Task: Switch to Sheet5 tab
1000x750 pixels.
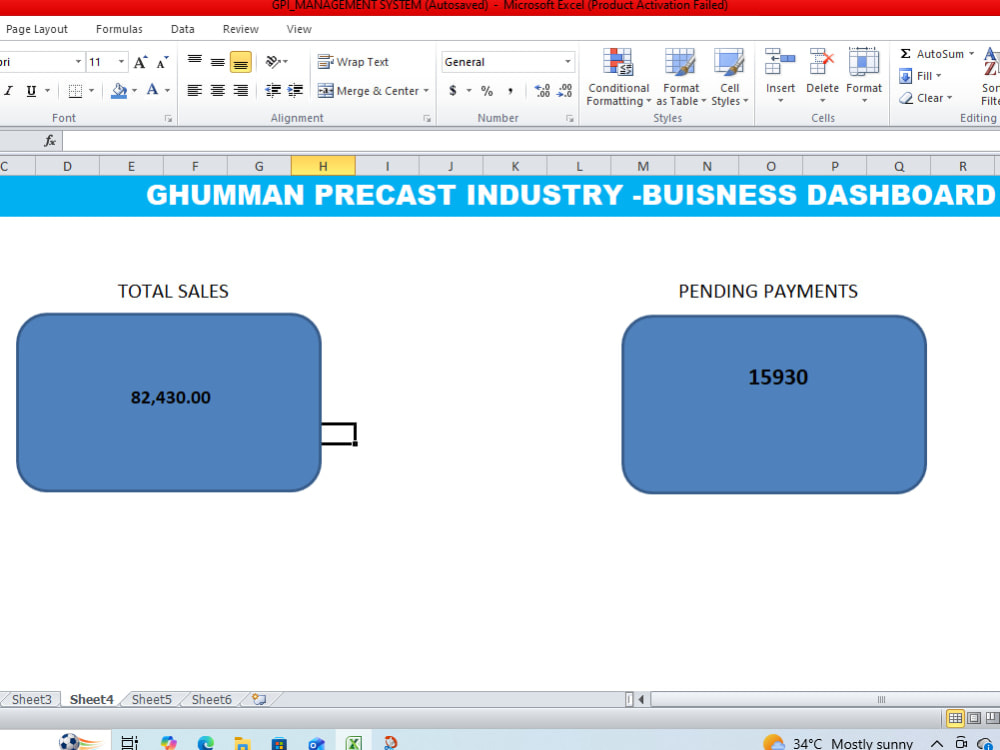Action: coord(152,700)
